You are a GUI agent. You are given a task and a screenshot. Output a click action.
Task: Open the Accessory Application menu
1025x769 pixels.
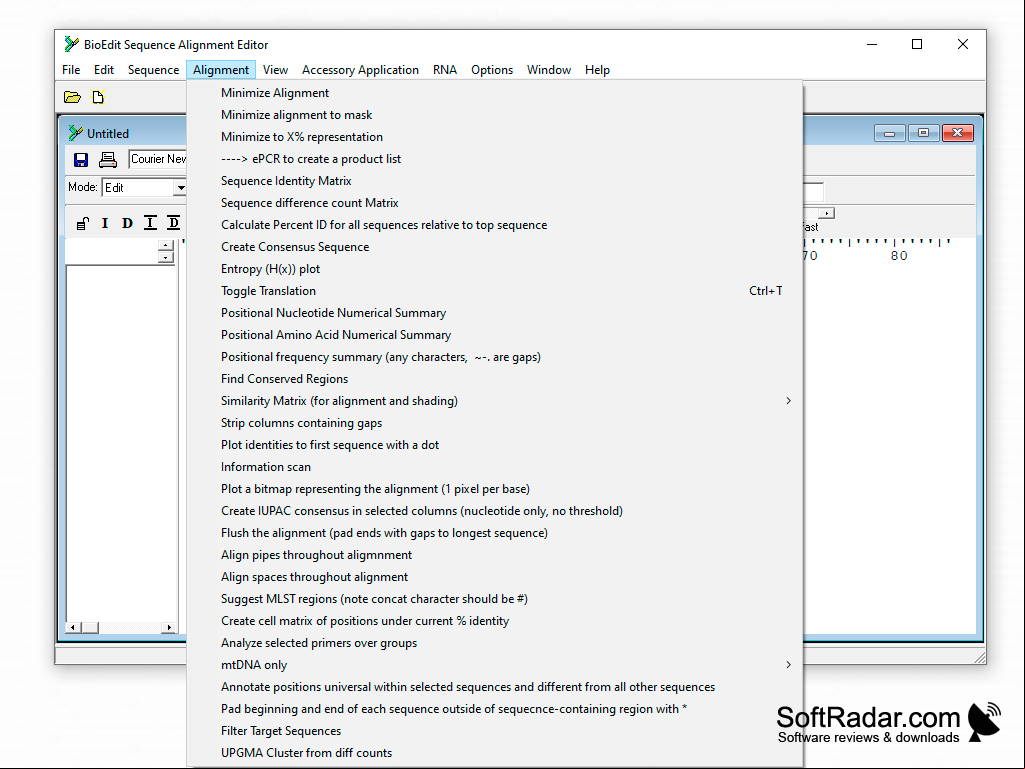click(360, 70)
